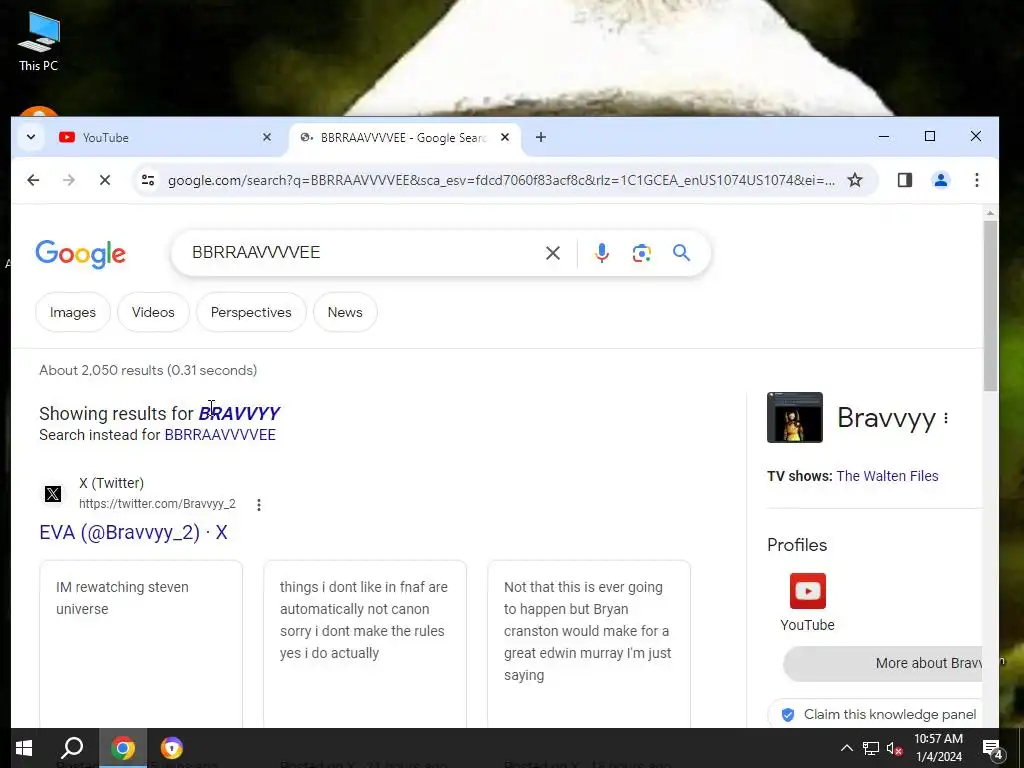
Task: Open Windows notification center
Action: point(993,748)
